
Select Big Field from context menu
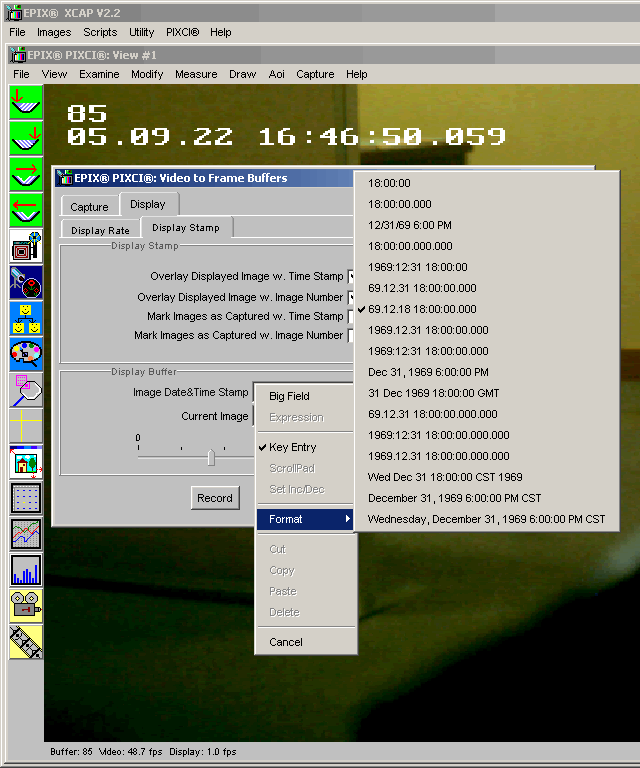[x=306, y=396]
